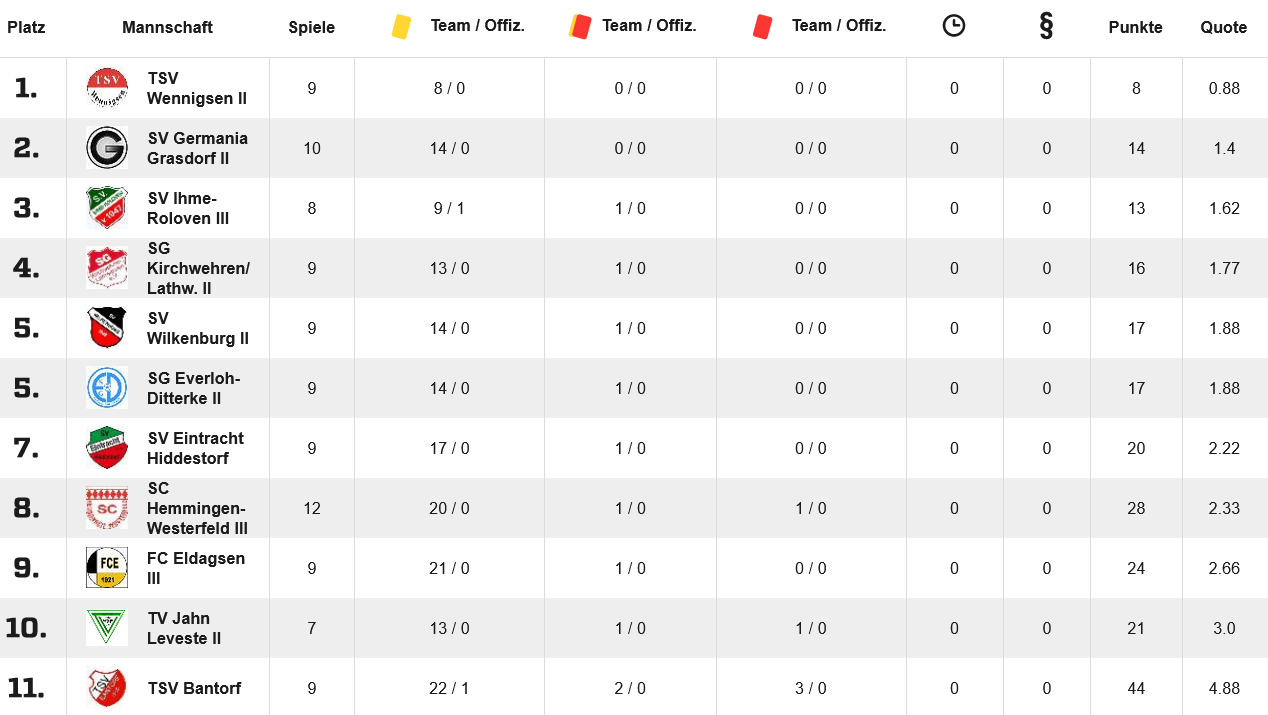Click TSV Bantorf club crest

pos(107,688)
